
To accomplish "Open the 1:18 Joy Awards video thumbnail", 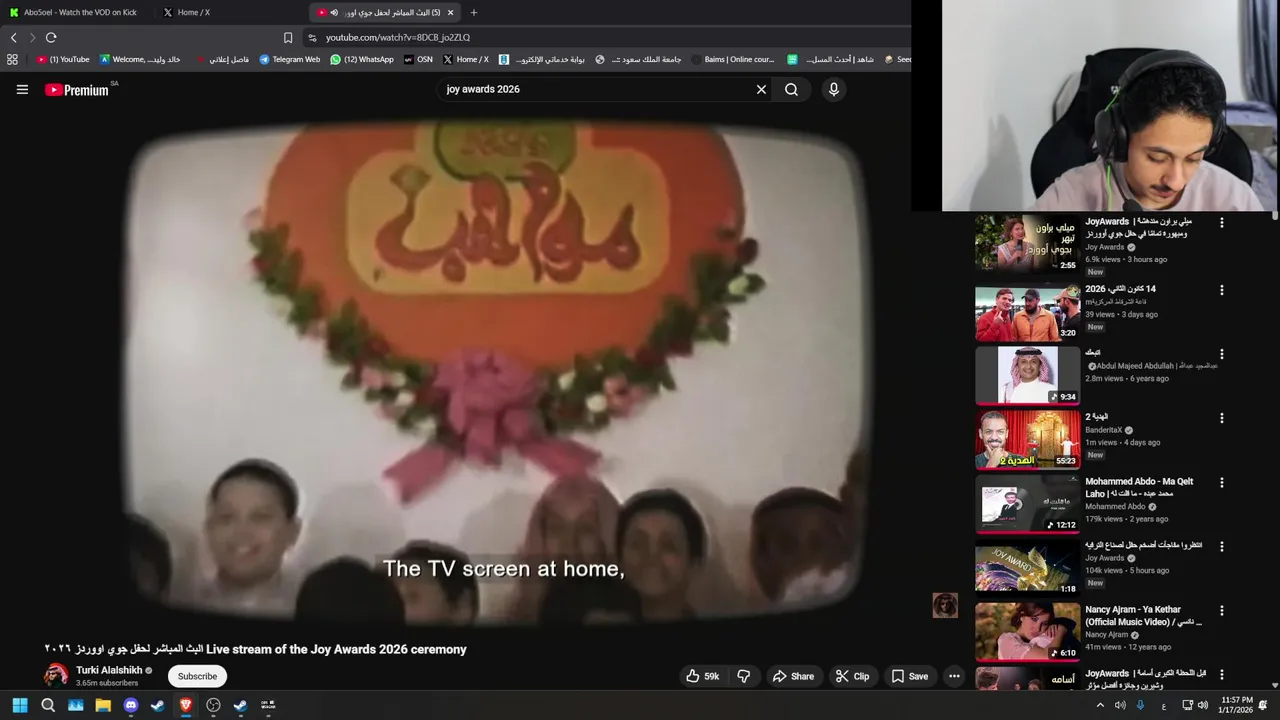I will click(x=1028, y=567).
